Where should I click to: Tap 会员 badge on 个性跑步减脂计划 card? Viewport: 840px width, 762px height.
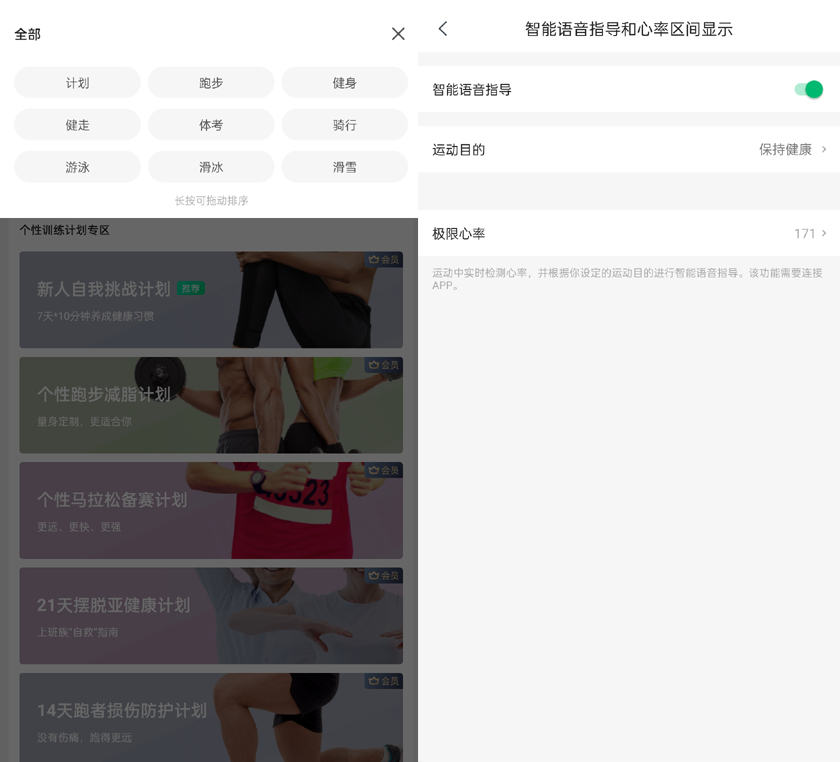tap(384, 365)
